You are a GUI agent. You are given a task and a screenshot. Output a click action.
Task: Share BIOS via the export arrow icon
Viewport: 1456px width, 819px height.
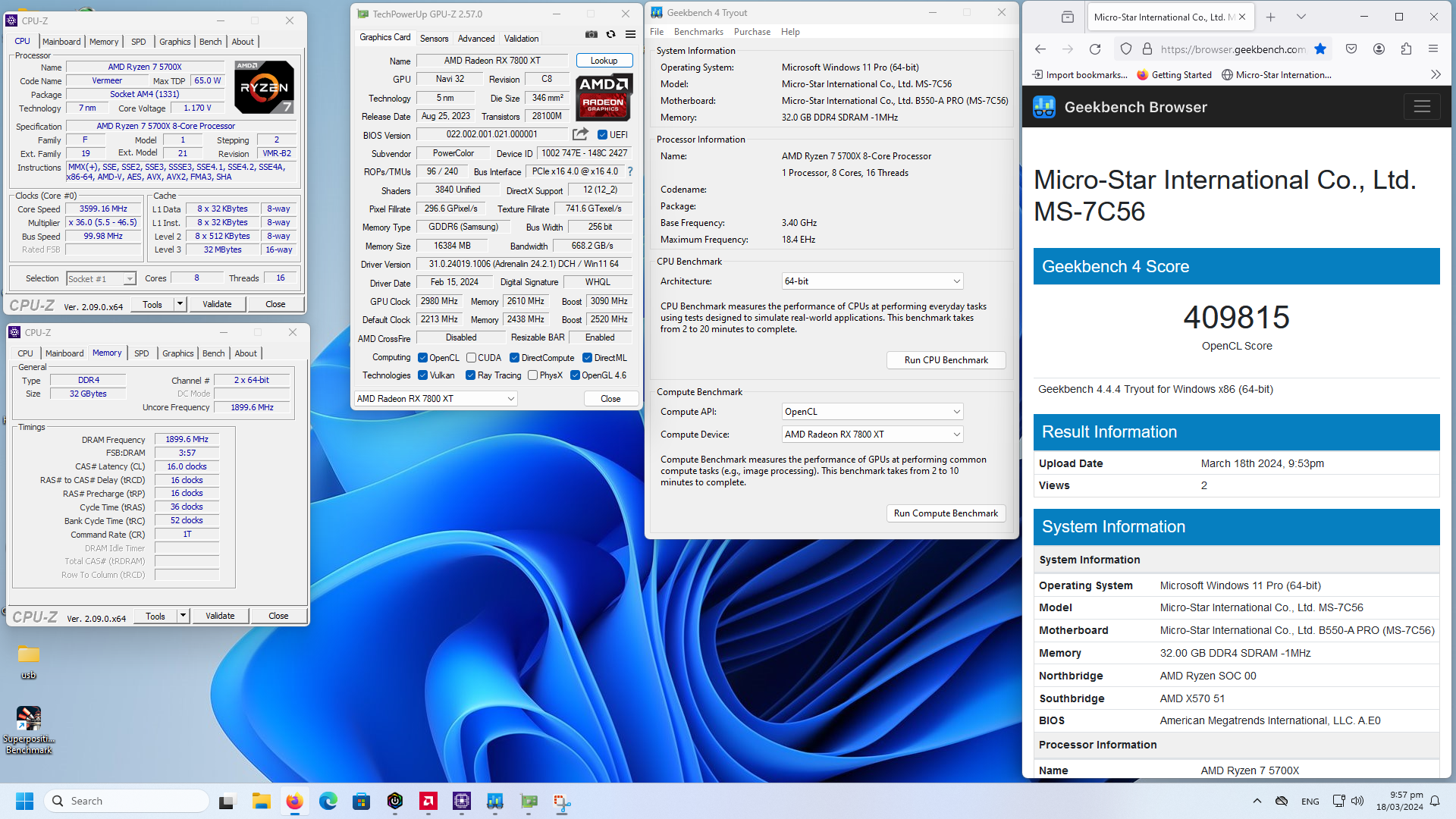coord(580,134)
